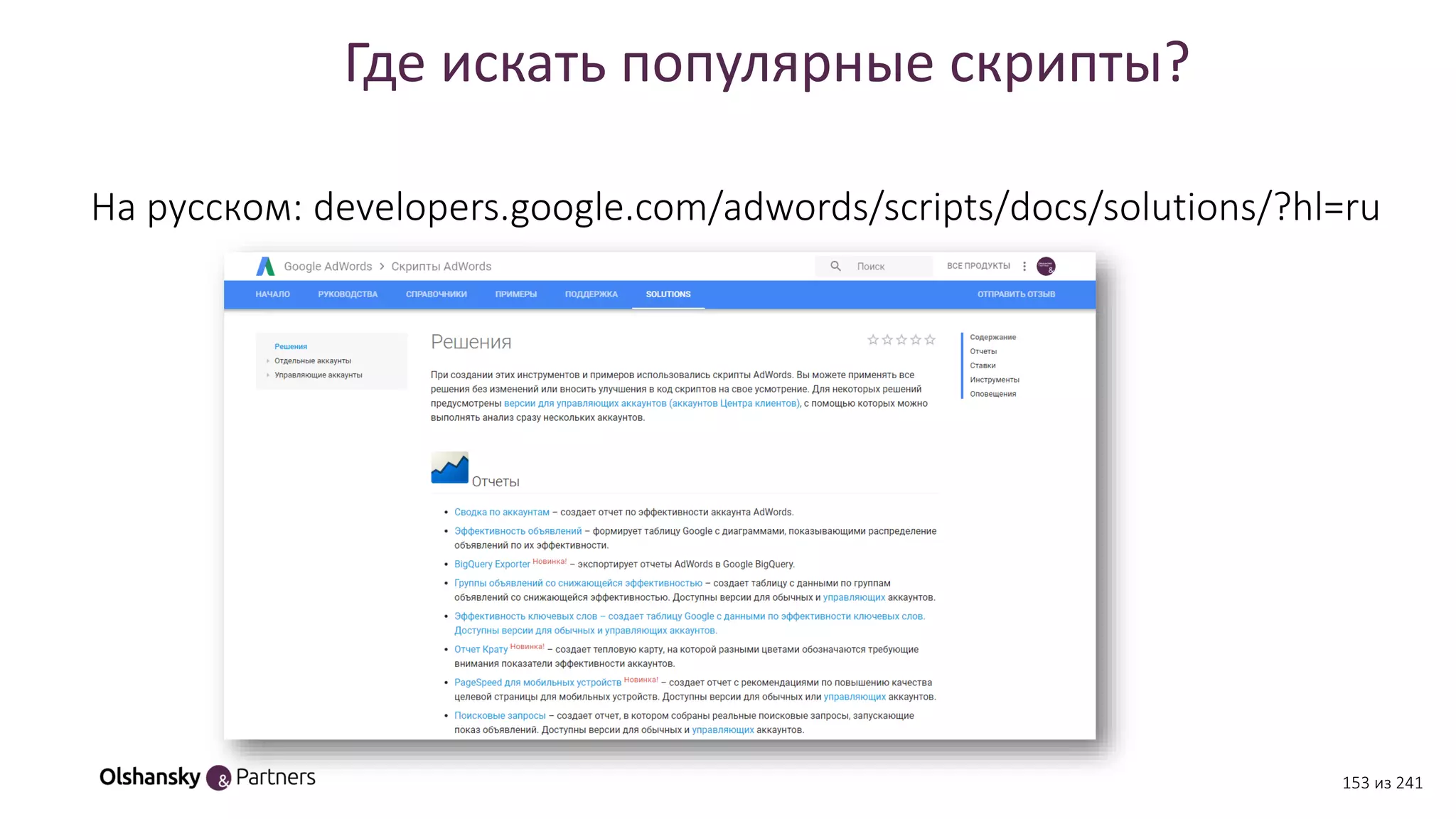Open BigQuery Exporter link
Screen dimensions: 1456x819
coord(492,564)
